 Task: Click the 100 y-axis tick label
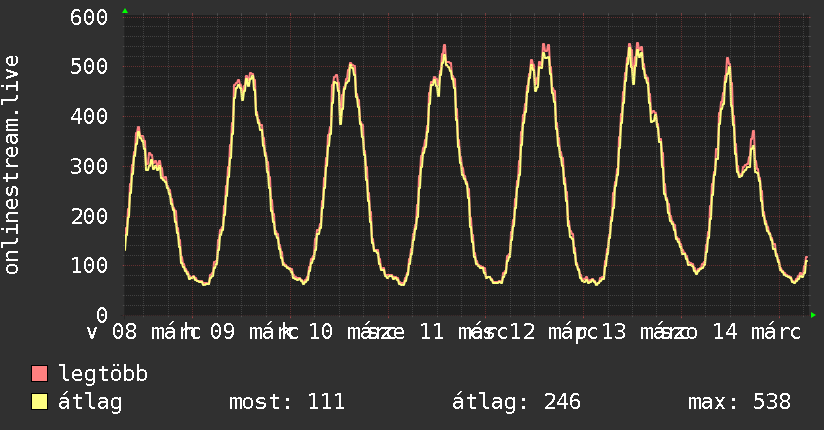90,265
